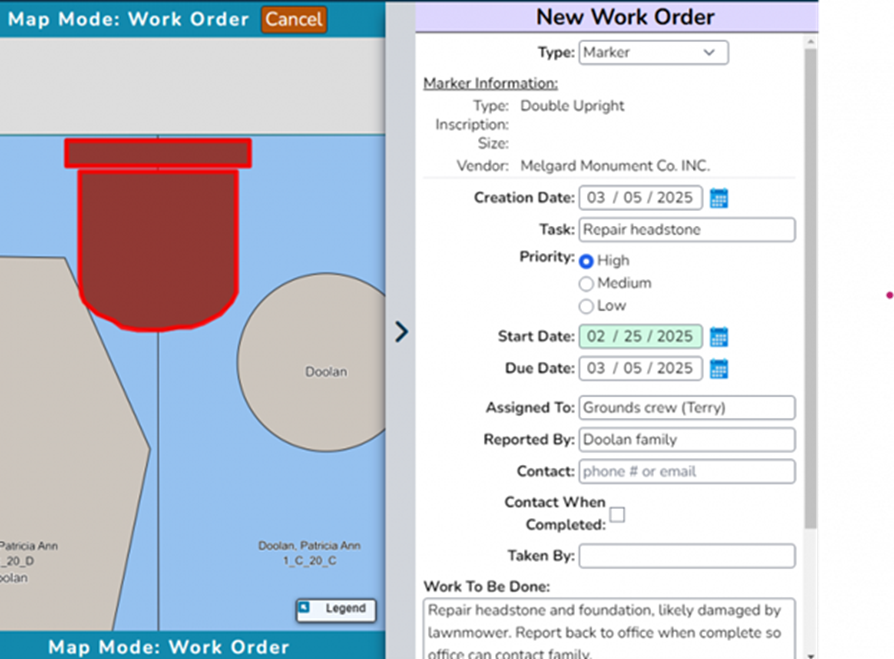Viewport: 894px width, 659px height.
Task: Click the Due Date field
Action: tap(640, 368)
